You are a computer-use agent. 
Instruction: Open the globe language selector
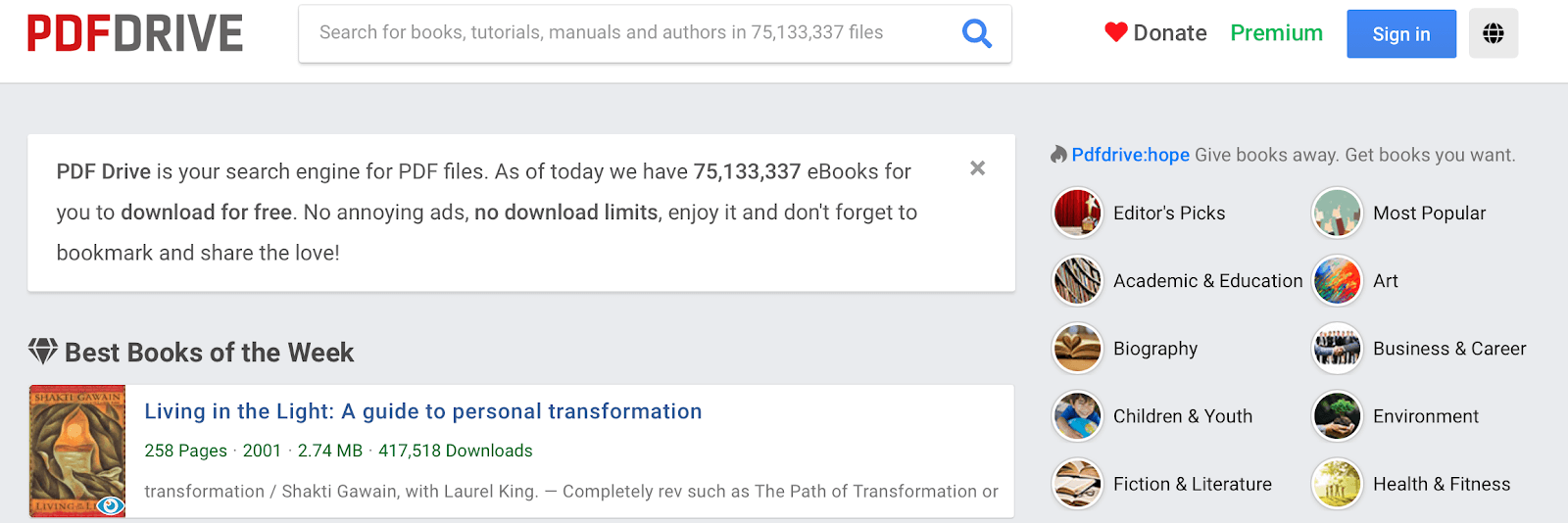1494,33
